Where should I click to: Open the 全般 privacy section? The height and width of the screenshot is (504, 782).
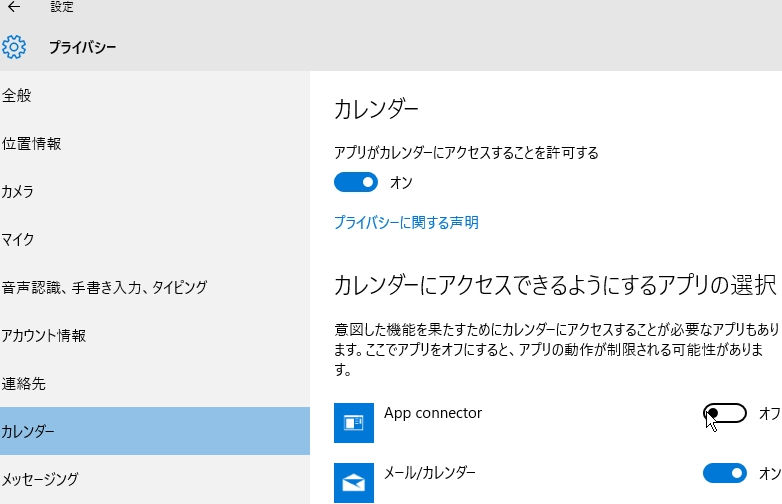click(17, 96)
